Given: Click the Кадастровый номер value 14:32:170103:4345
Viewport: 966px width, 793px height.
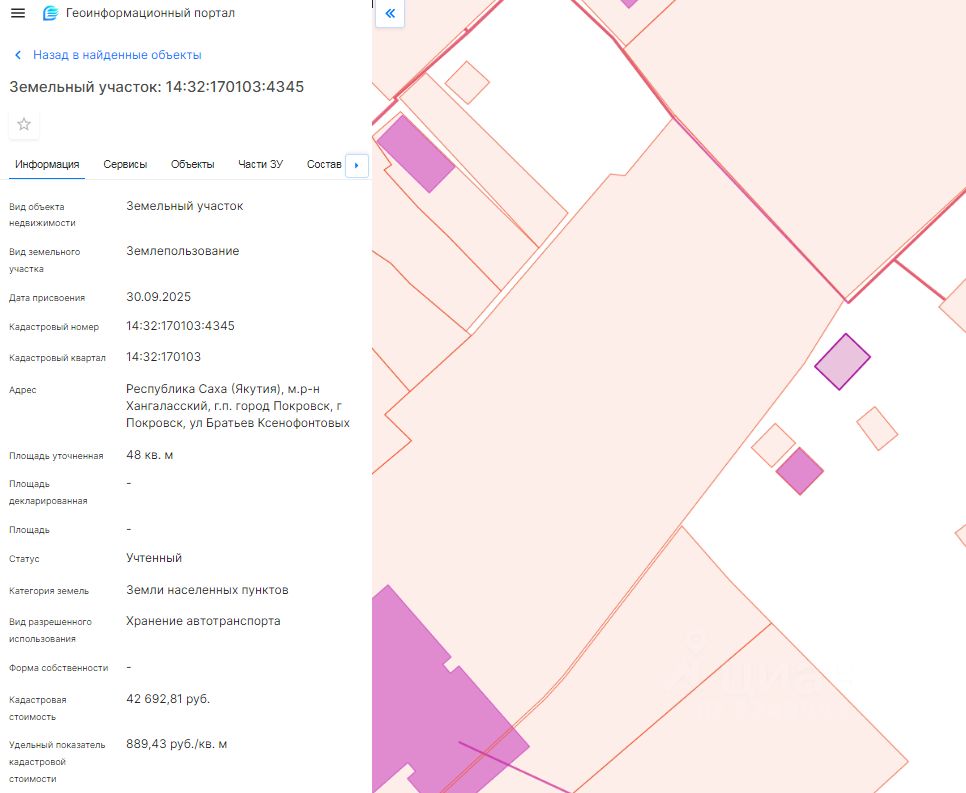Looking at the screenshot, I should [180, 326].
